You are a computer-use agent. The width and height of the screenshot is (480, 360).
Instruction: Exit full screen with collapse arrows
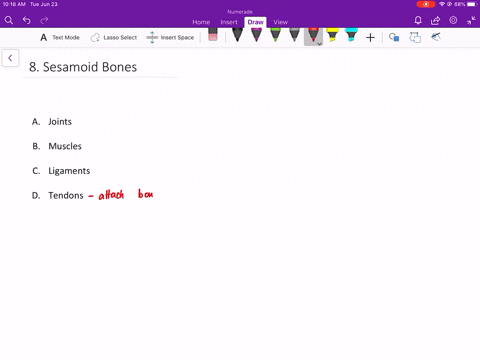click(471, 21)
